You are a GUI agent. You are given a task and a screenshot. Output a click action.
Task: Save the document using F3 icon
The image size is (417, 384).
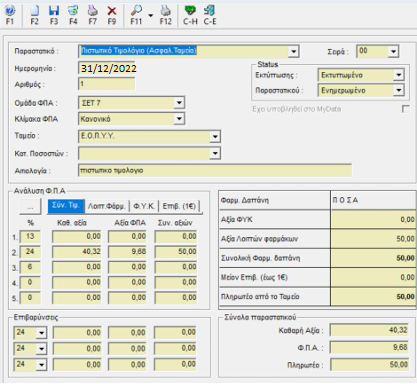54,15
